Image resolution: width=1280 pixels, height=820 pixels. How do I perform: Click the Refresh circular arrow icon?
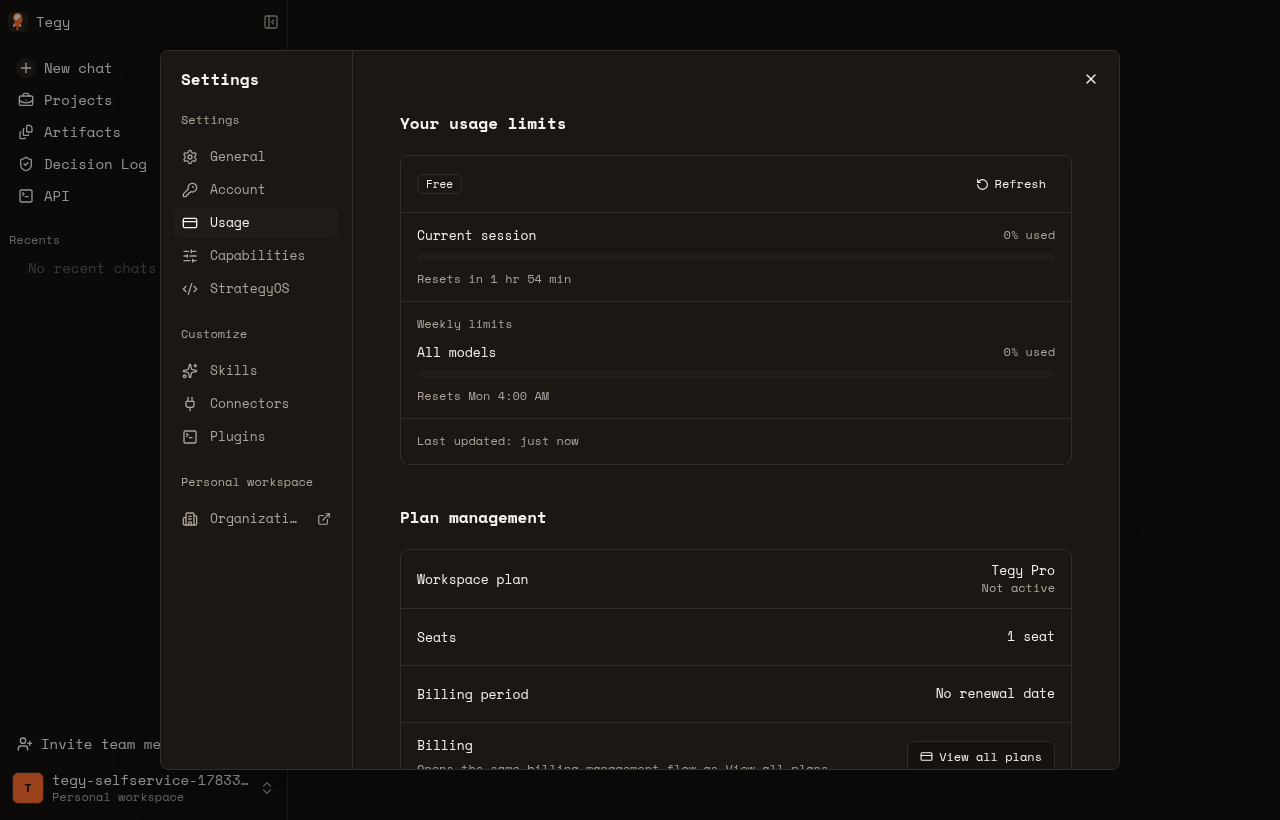pyautogui.click(x=982, y=184)
